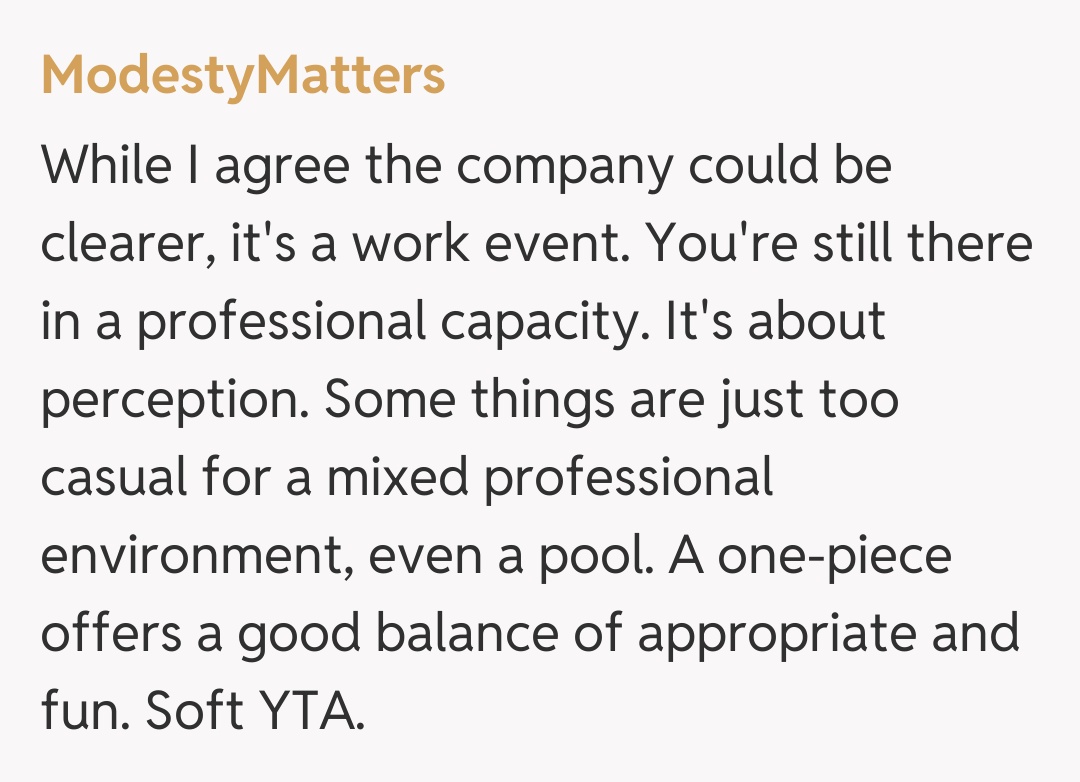
Task: Click the words "still there"
Action: click(x=920, y=243)
